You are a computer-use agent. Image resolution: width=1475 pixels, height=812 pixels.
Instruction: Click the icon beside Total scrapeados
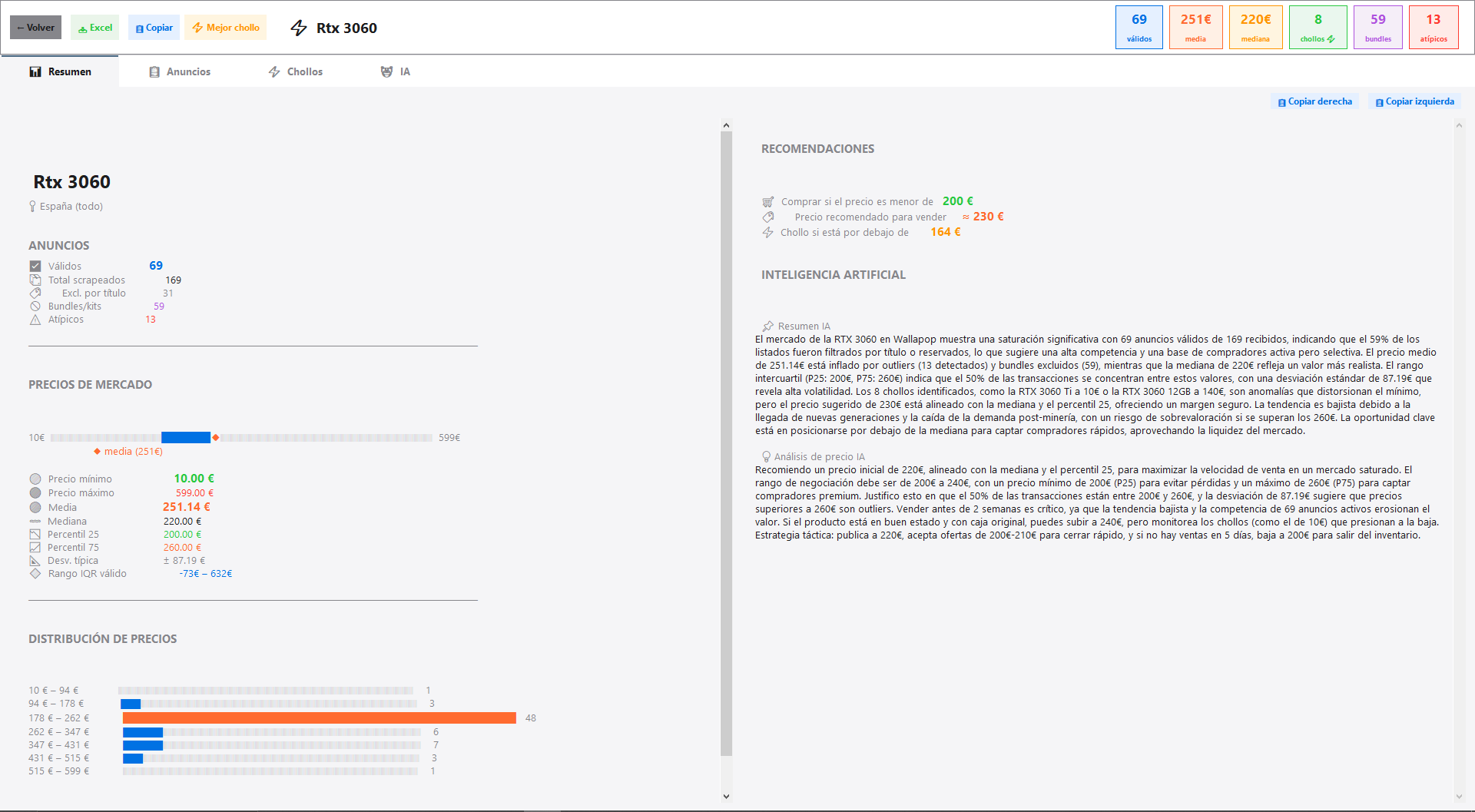(35, 280)
